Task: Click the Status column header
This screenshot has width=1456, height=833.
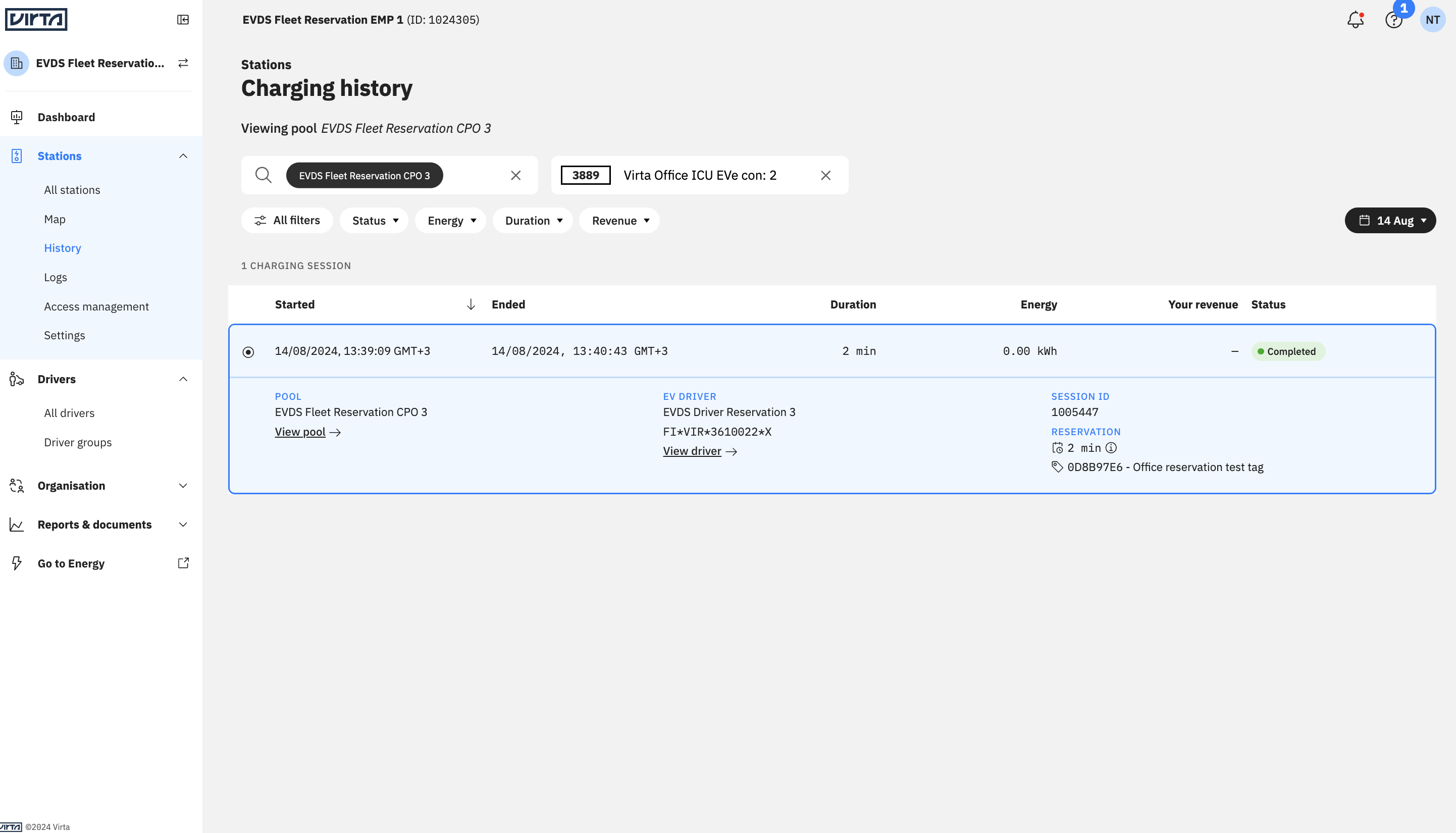Action: 1268,304
